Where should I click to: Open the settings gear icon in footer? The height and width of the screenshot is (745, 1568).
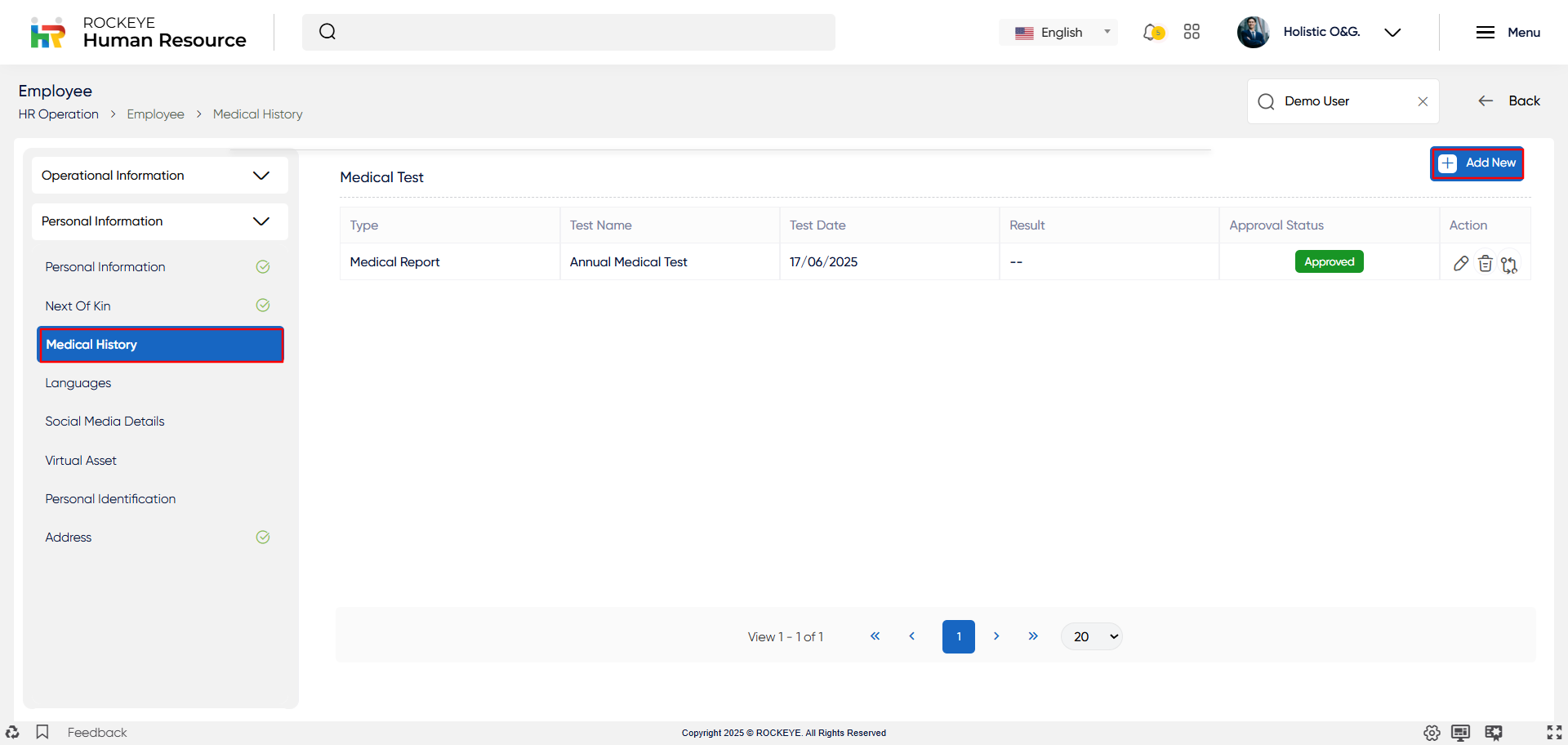pos(1432,733)
